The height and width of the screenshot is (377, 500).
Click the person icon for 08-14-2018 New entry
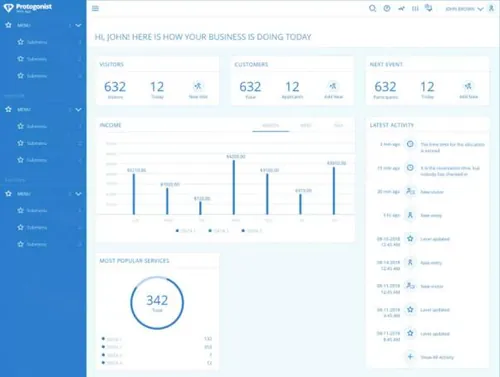click(410, 262)
